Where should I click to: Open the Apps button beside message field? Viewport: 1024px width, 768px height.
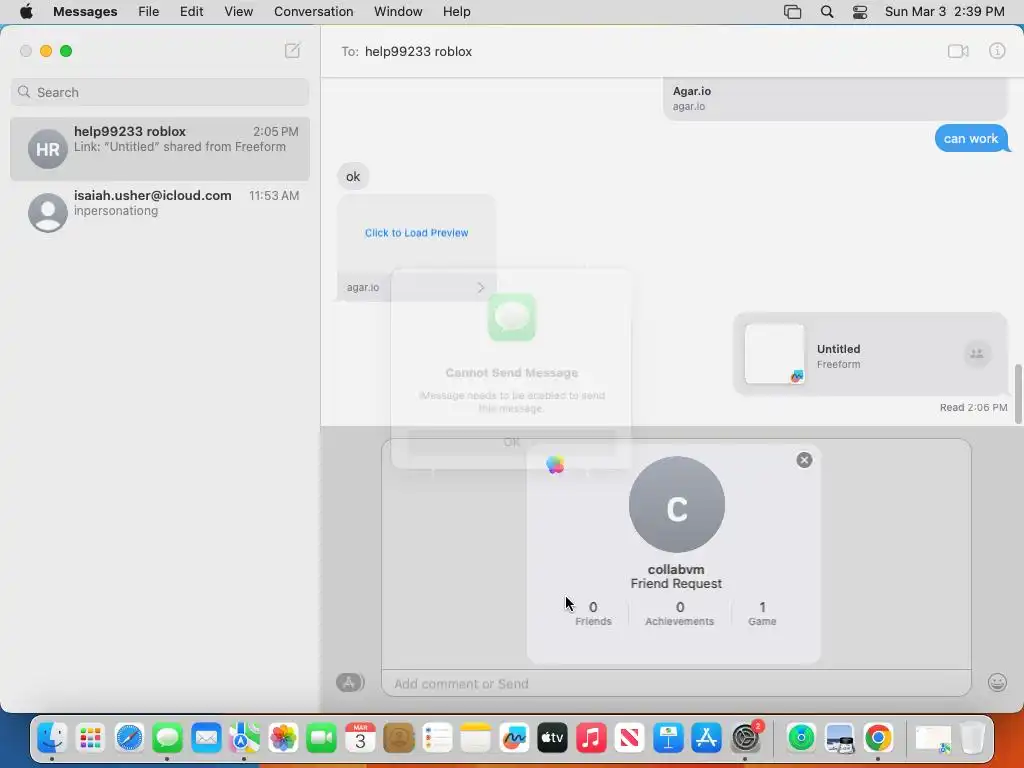point(350,682)
